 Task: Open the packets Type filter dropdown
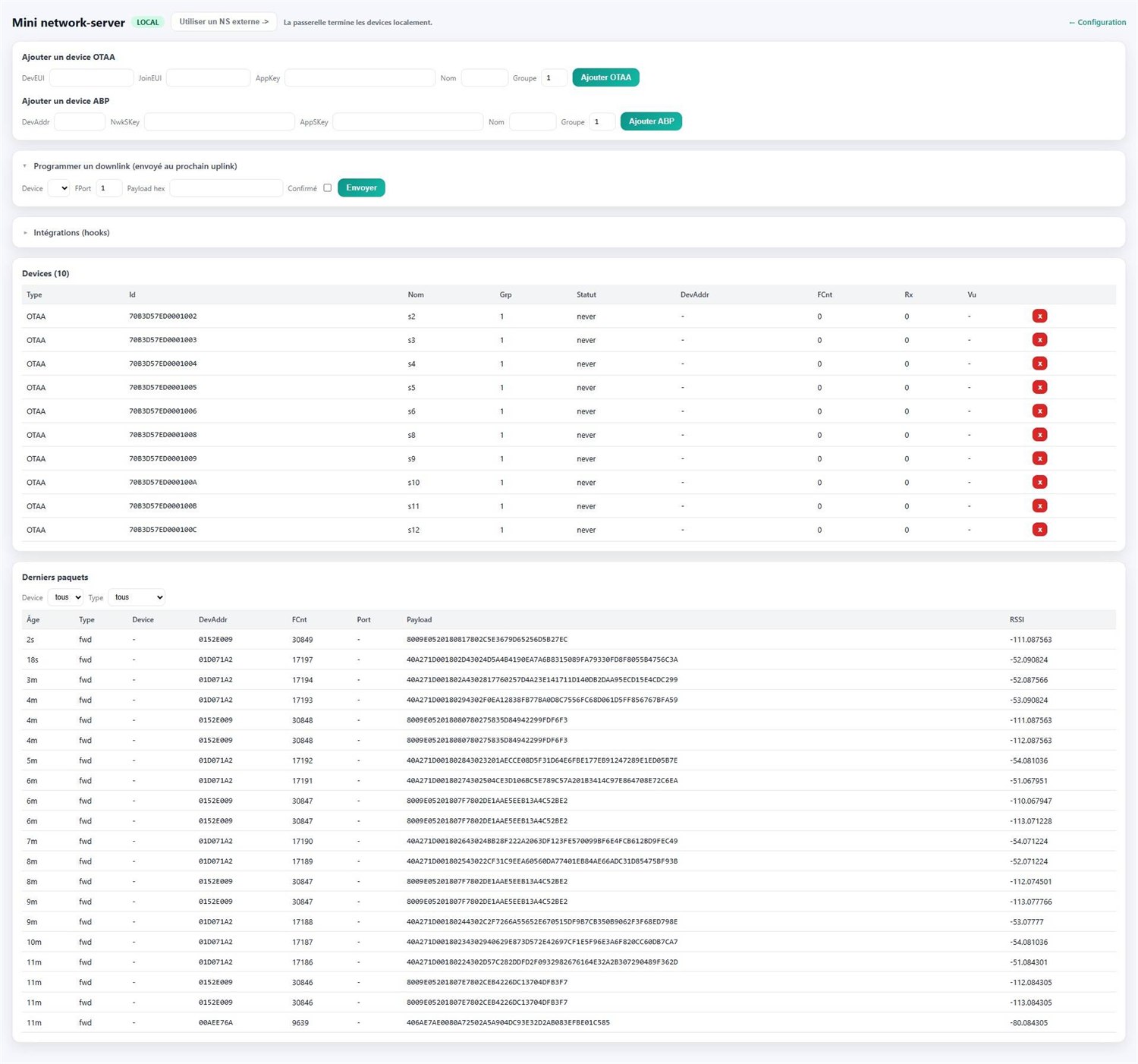[x=137, y=597]
